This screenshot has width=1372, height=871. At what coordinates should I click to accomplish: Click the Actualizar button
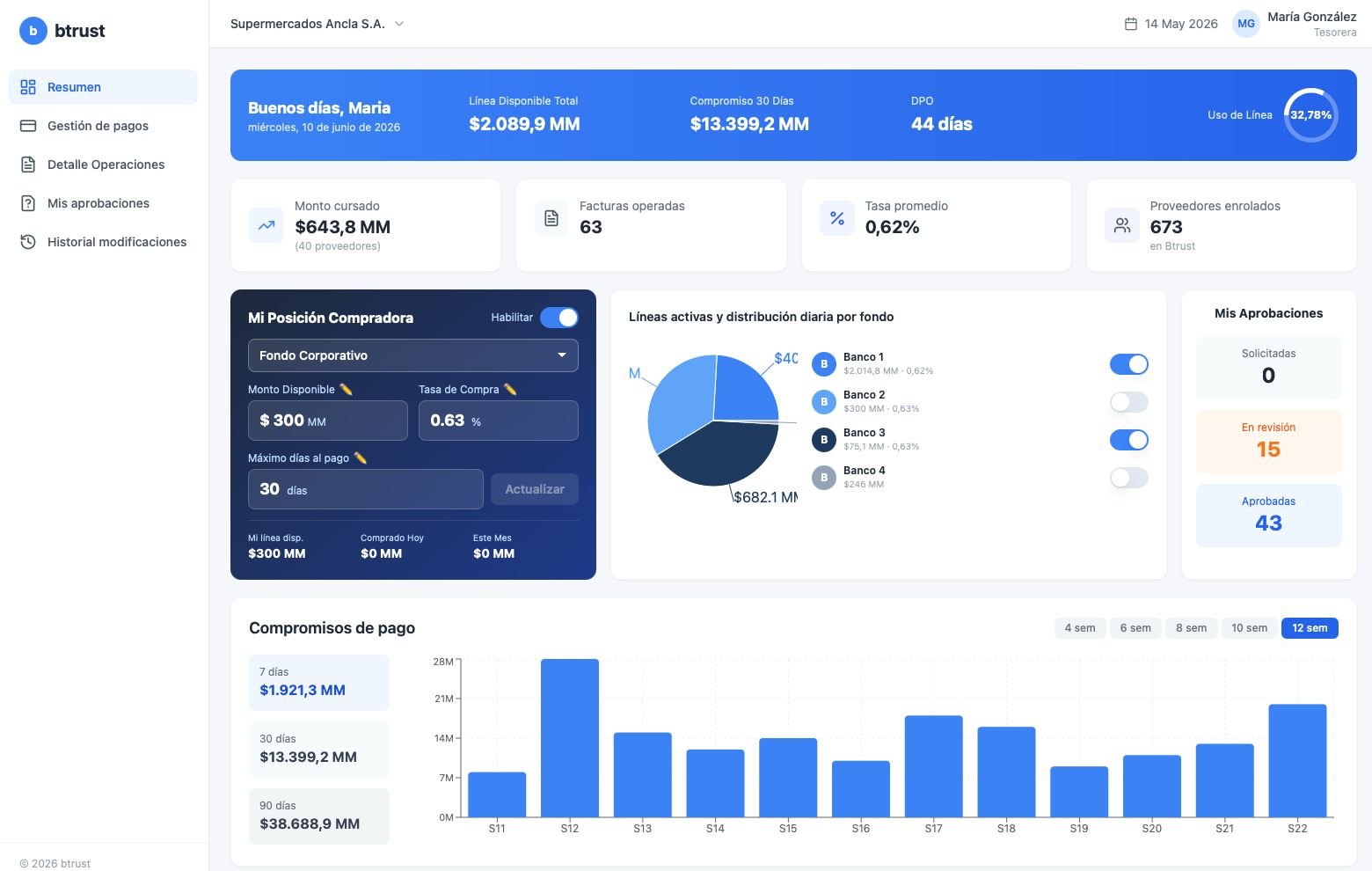tap(535, 489)
